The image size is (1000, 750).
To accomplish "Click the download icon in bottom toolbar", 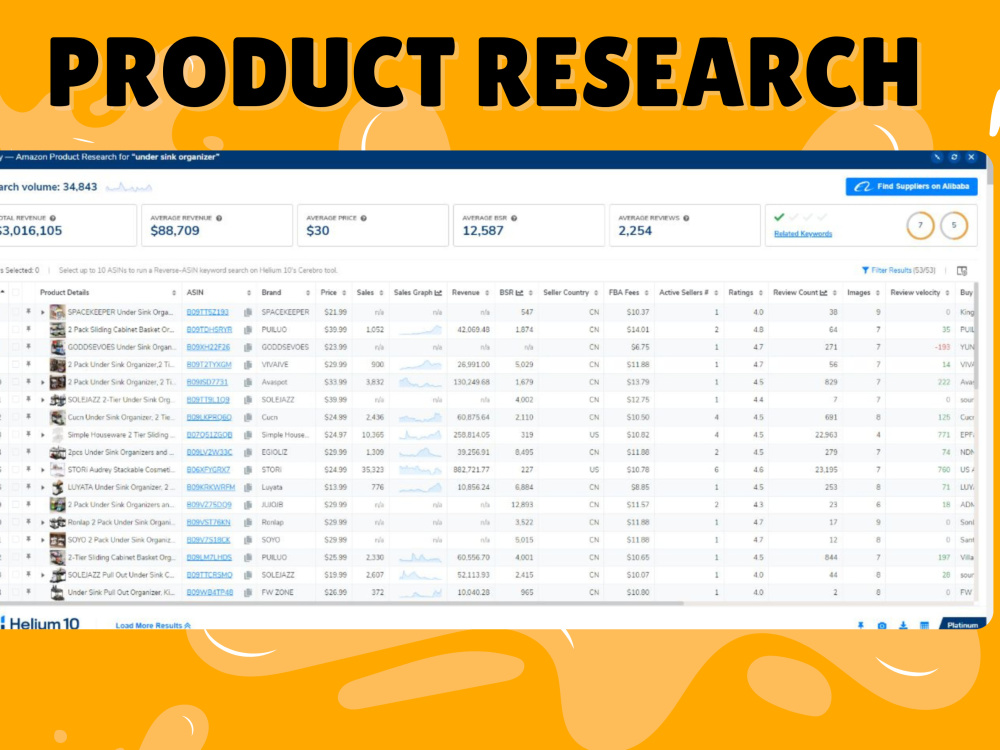I will click(x=903, y=626).
